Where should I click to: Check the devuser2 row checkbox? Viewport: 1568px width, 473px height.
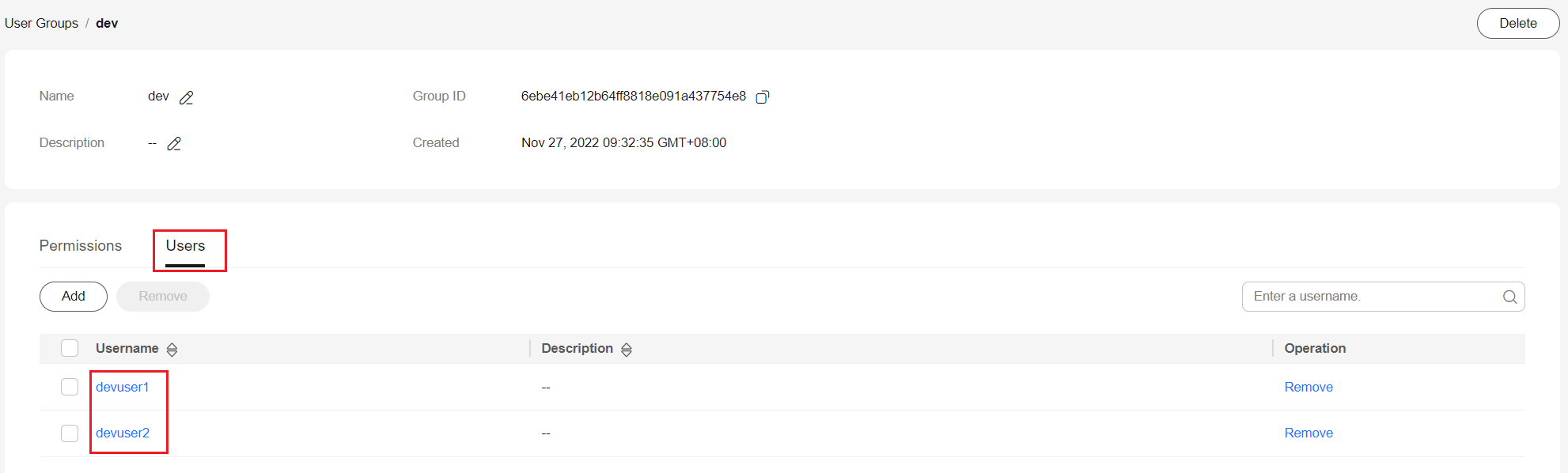(70, 433)
